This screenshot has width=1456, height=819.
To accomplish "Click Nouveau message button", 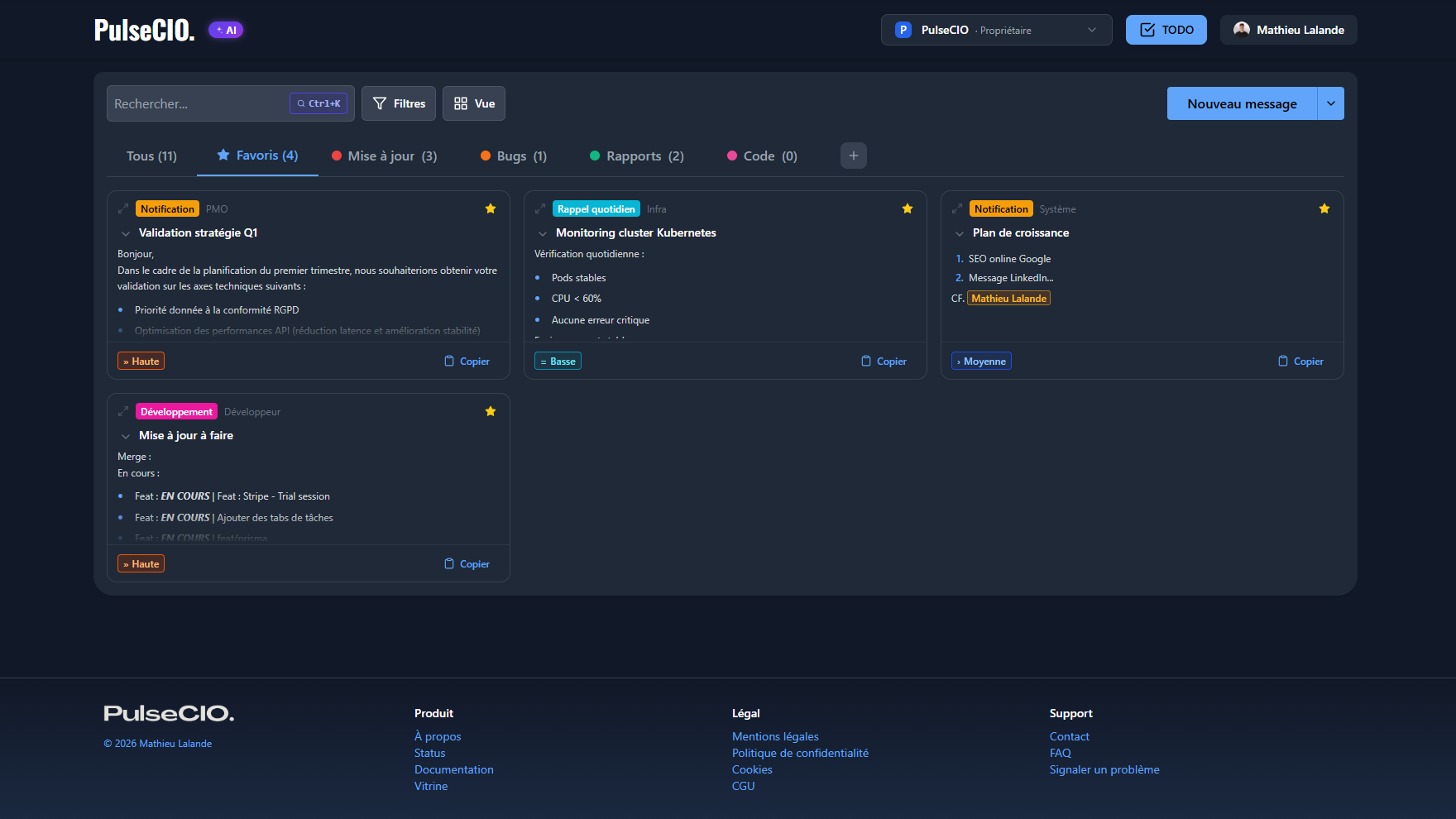I will click(x=1242, y=103).
